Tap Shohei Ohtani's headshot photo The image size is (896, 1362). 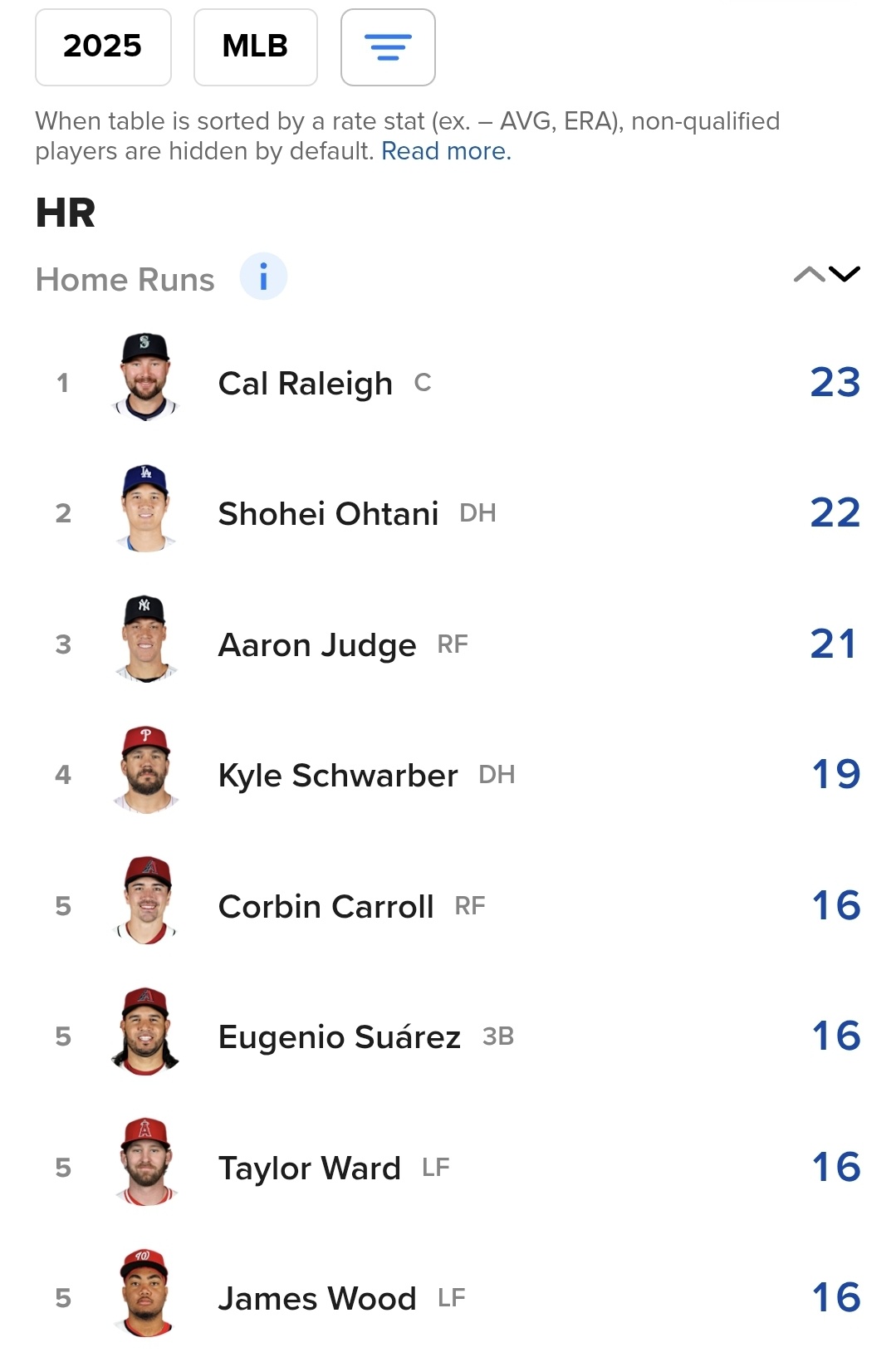(x=145, y=508)
